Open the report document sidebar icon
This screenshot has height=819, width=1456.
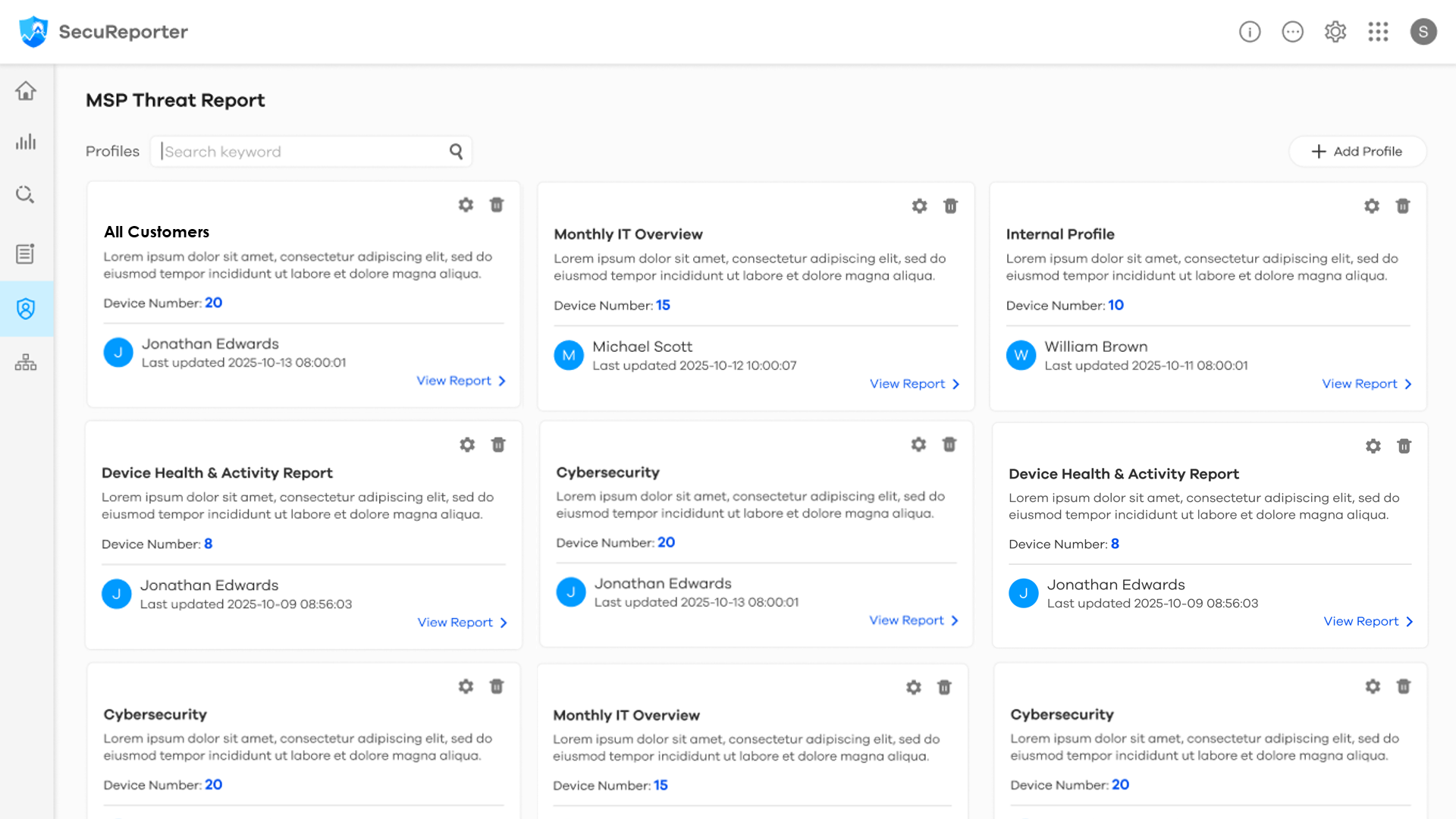[x=26, y=253]
